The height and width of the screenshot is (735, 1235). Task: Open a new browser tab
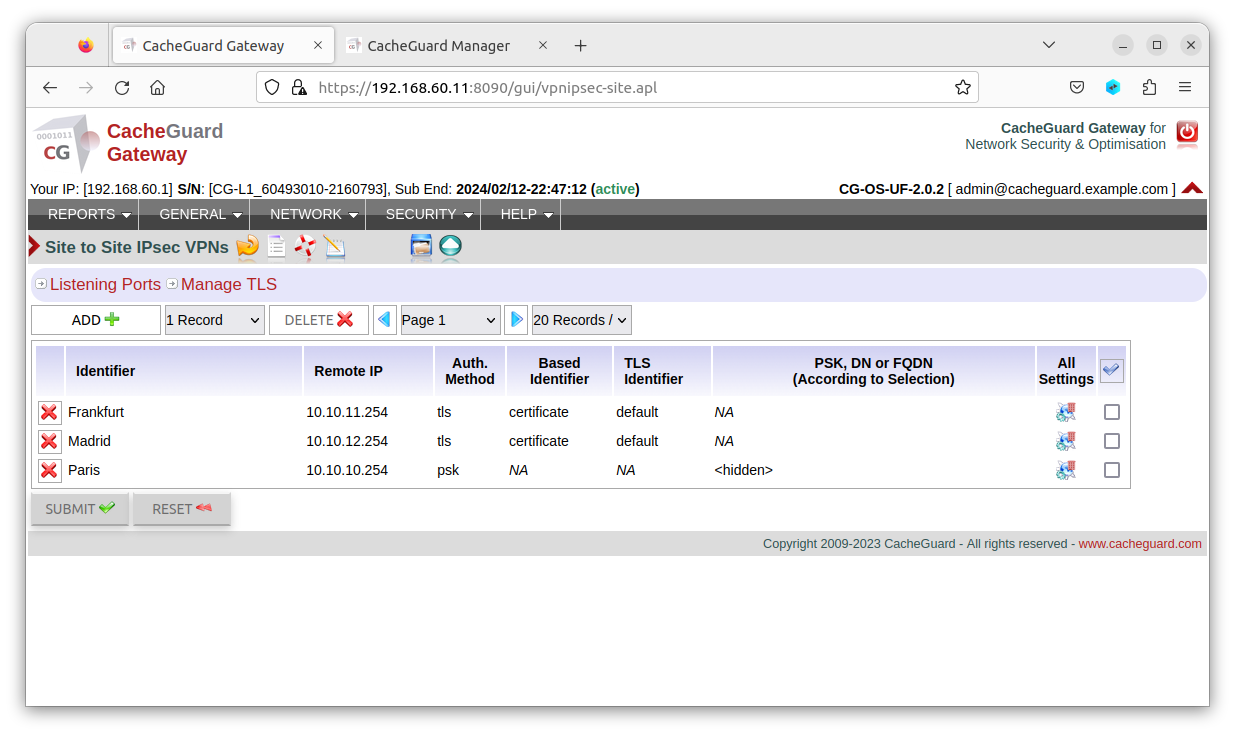click(x=581, y=46)
